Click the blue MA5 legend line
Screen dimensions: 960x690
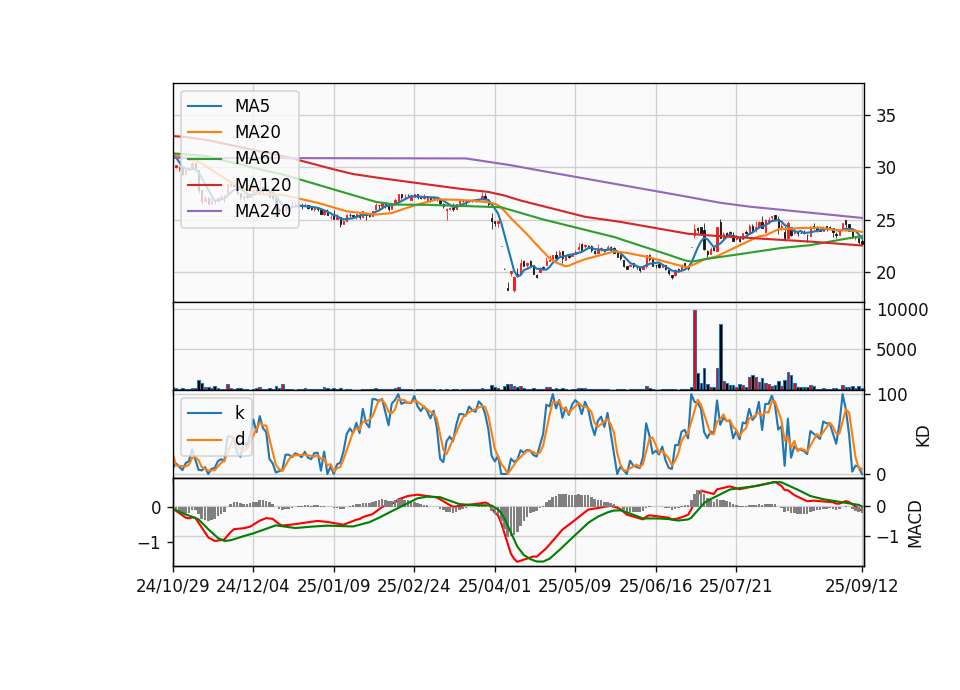[x=204, y=106]
